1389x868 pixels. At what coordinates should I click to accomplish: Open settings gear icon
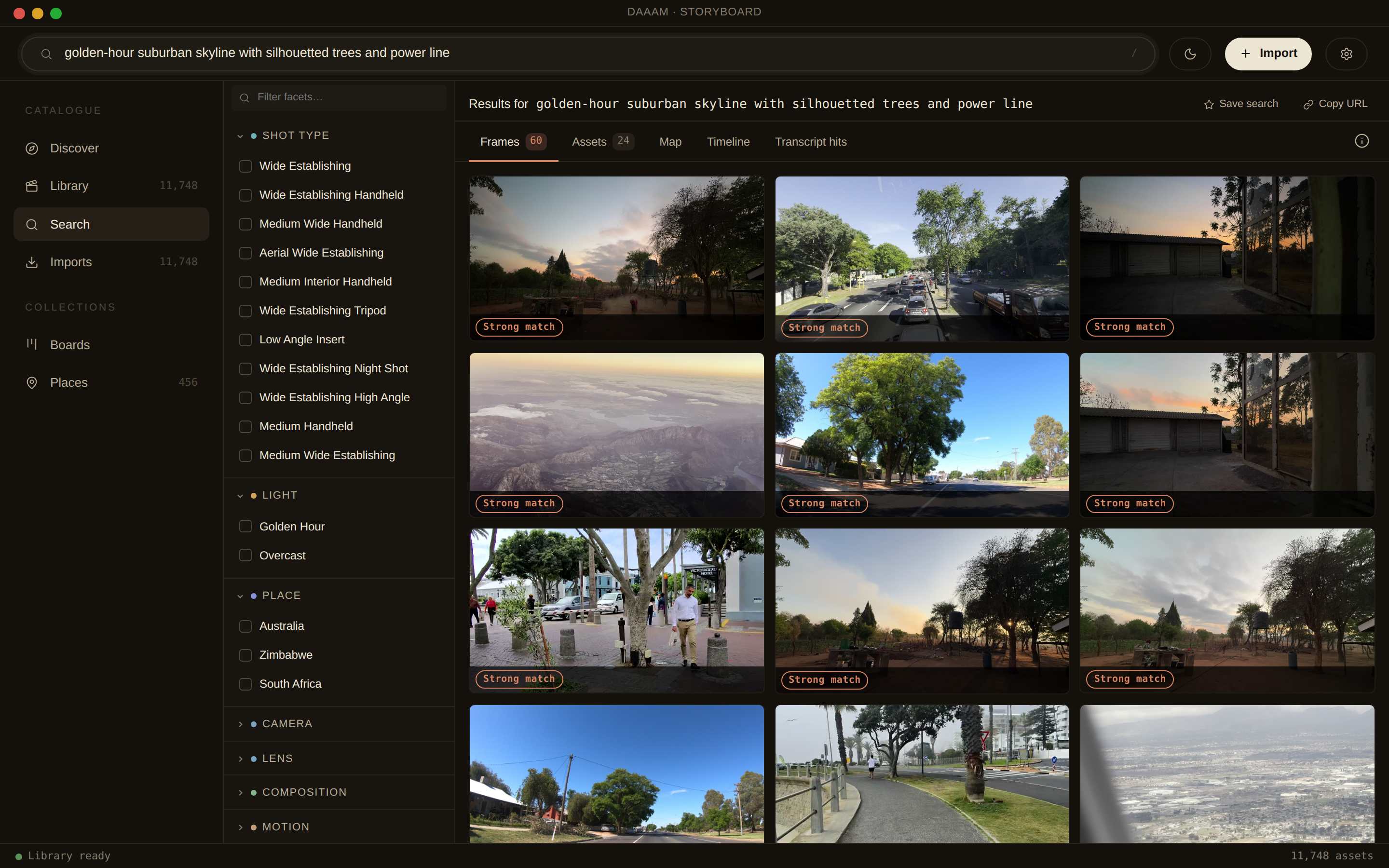point(1346,54)
